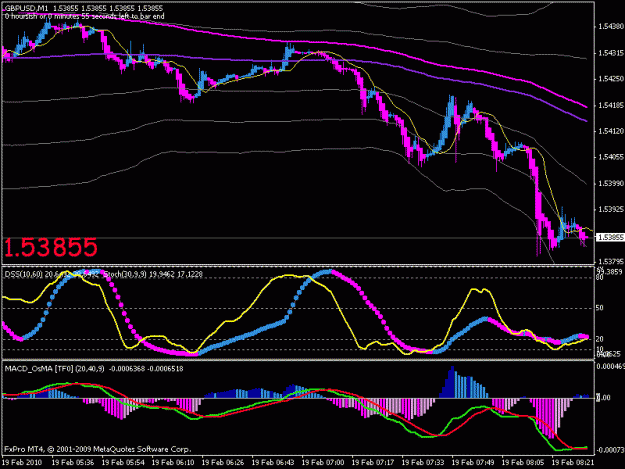The height and width of the screenshot is (469, 625).
Task: Select the 1.54120 price scale label
Action: point(610,131)
